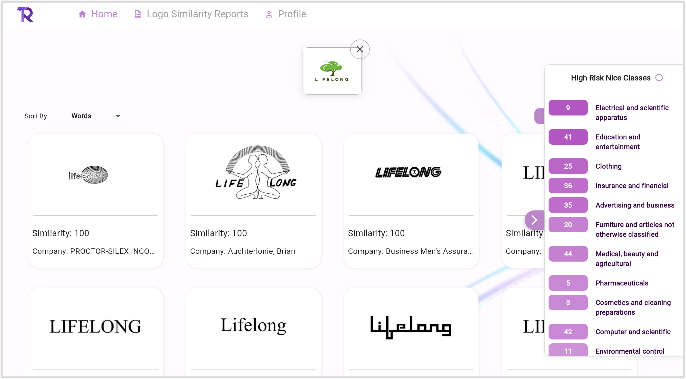Select class 25 Clothing badge
The image size is (686, 379).
click(x=568, y=166)
